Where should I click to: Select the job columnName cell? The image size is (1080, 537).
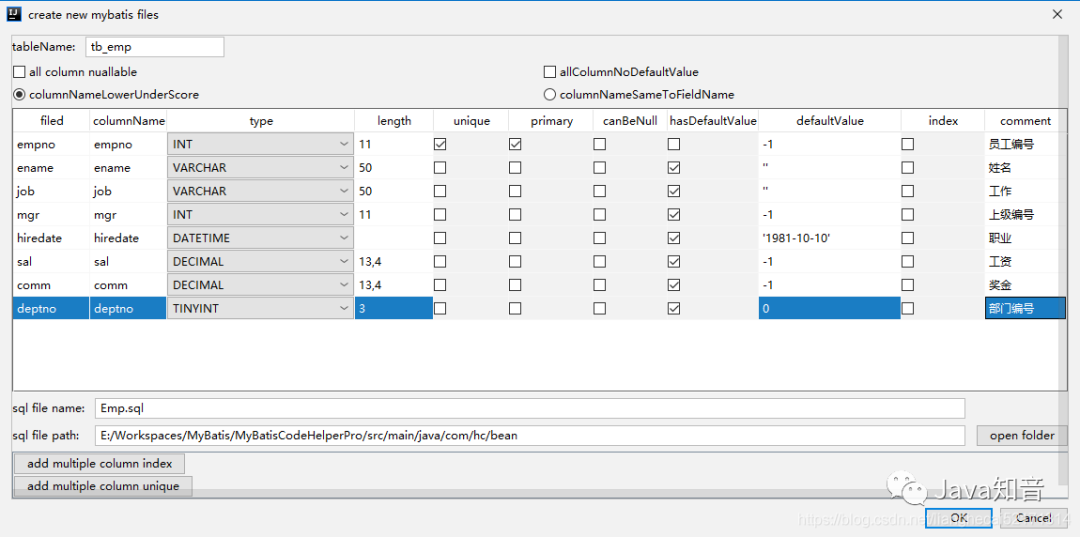click(129, 191)
